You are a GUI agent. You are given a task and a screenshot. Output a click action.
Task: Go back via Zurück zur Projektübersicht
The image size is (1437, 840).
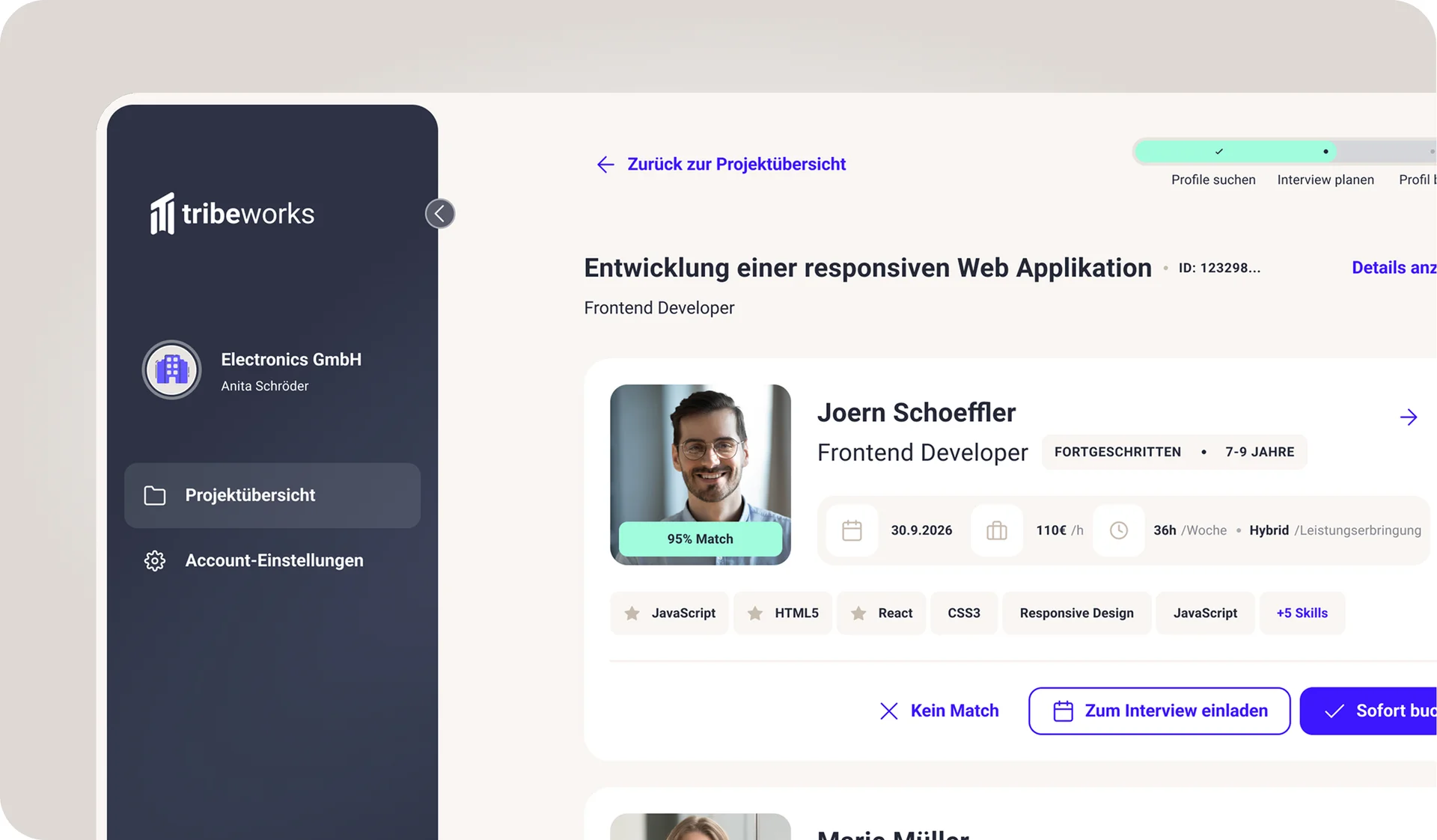point(721,164)
